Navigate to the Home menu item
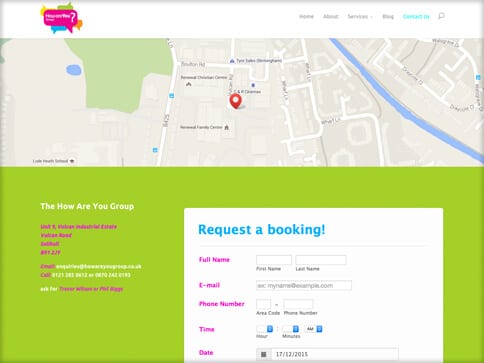484x363 pixels. [306, 16]
